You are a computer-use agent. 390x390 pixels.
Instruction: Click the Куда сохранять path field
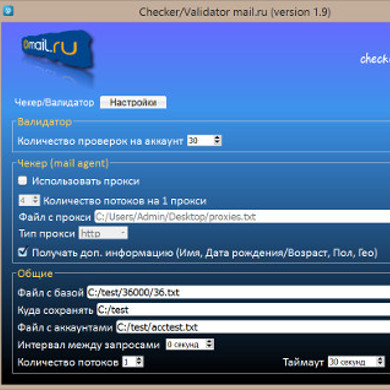[x=243, y=310]
